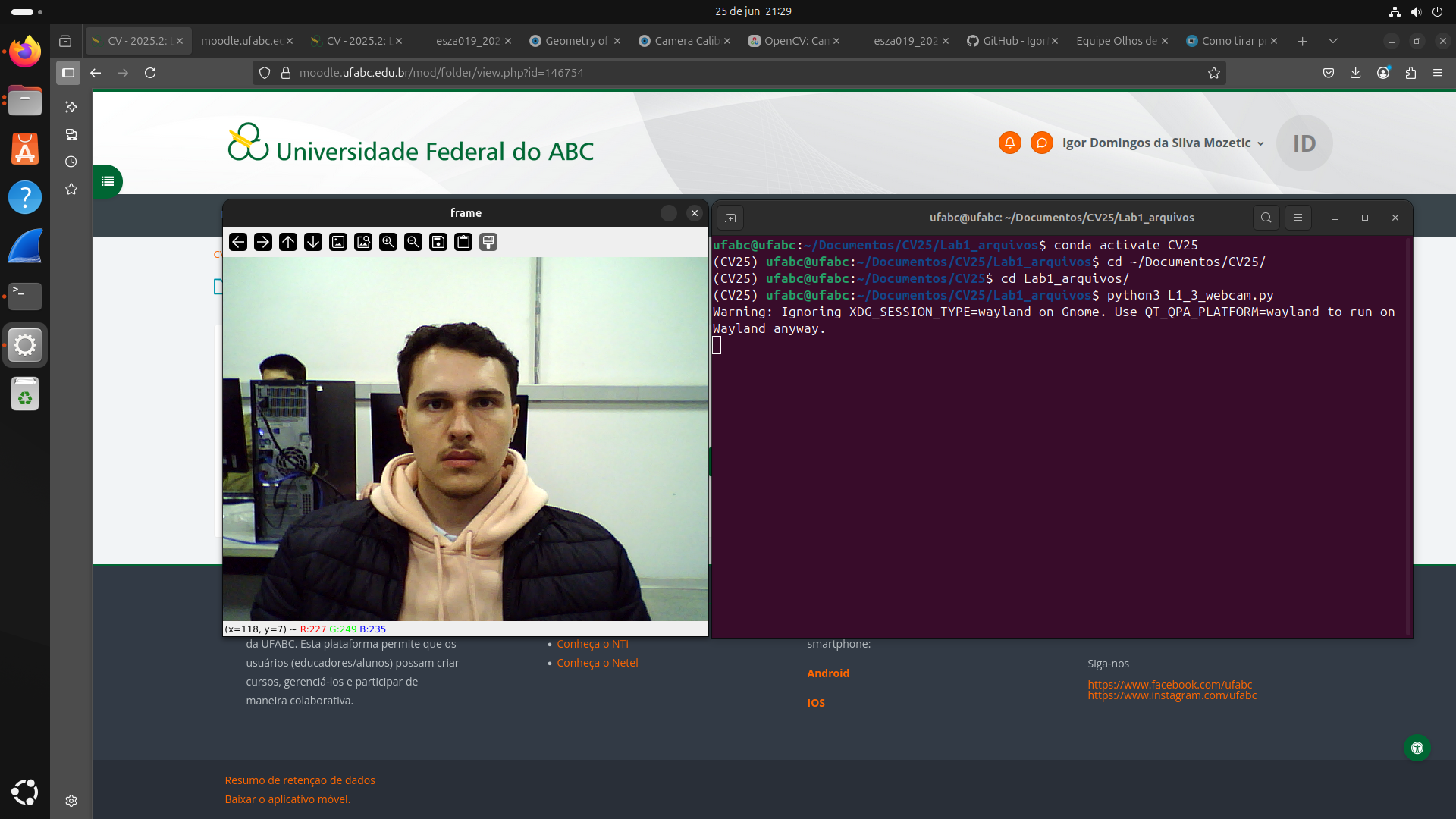1456x819 pixels.
Task: Open the Conheça o Netel link
Action: click(x=598, y=663)
